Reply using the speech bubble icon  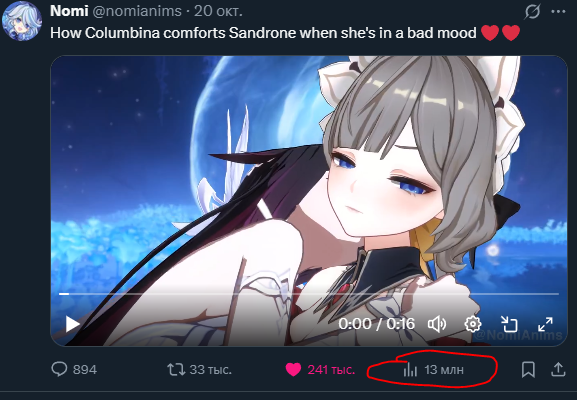click(59, 369)
